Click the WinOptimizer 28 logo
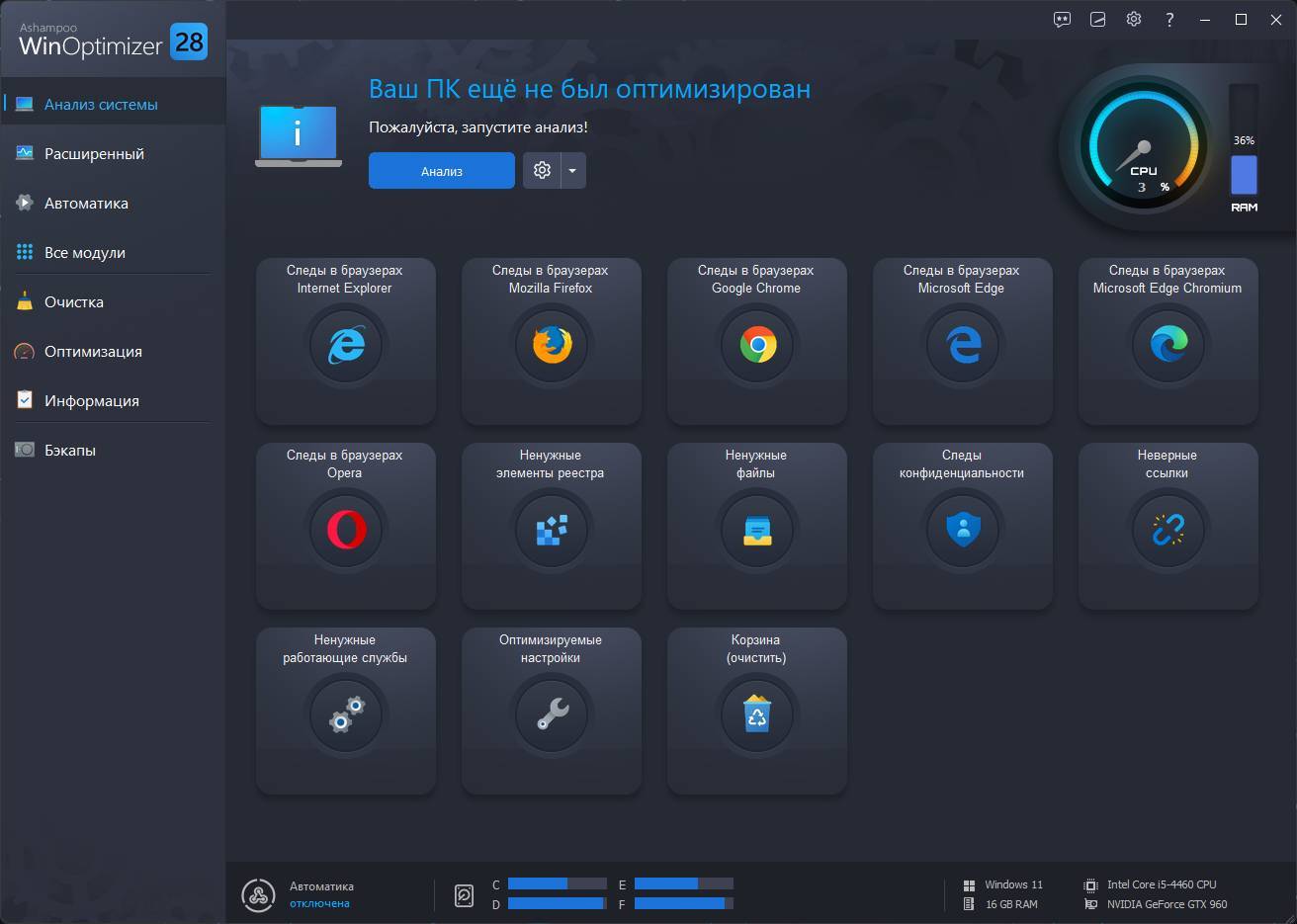 pos(114,41)
